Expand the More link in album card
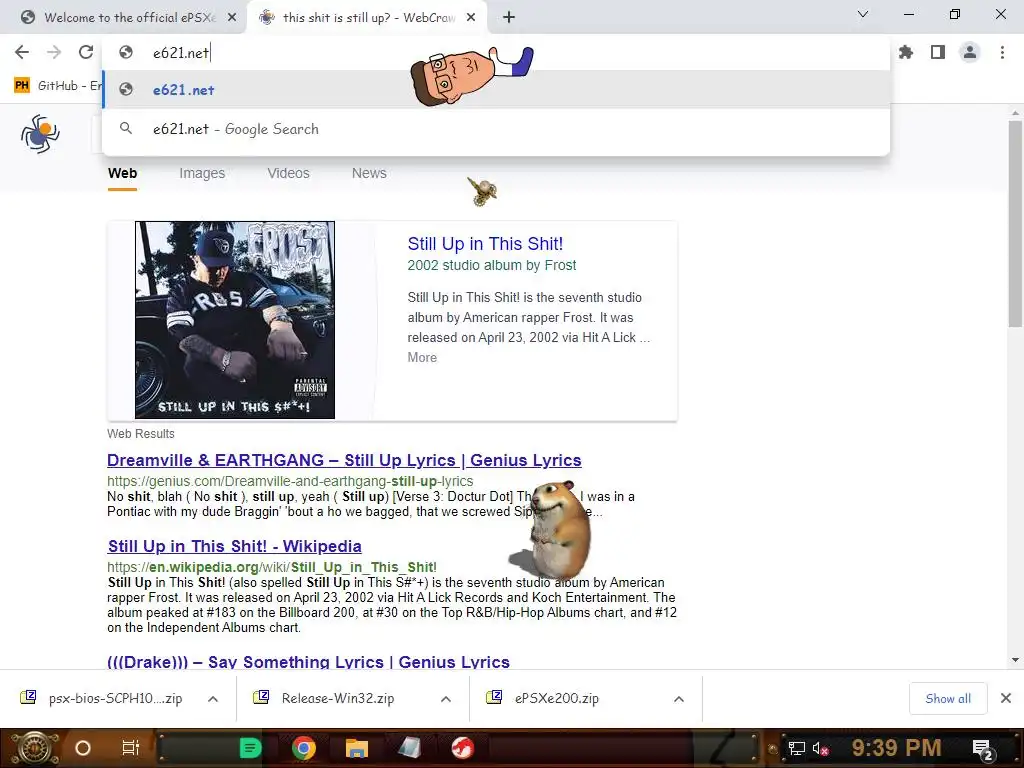Screen dimensions: 1024x768 [x=422, y=357]
